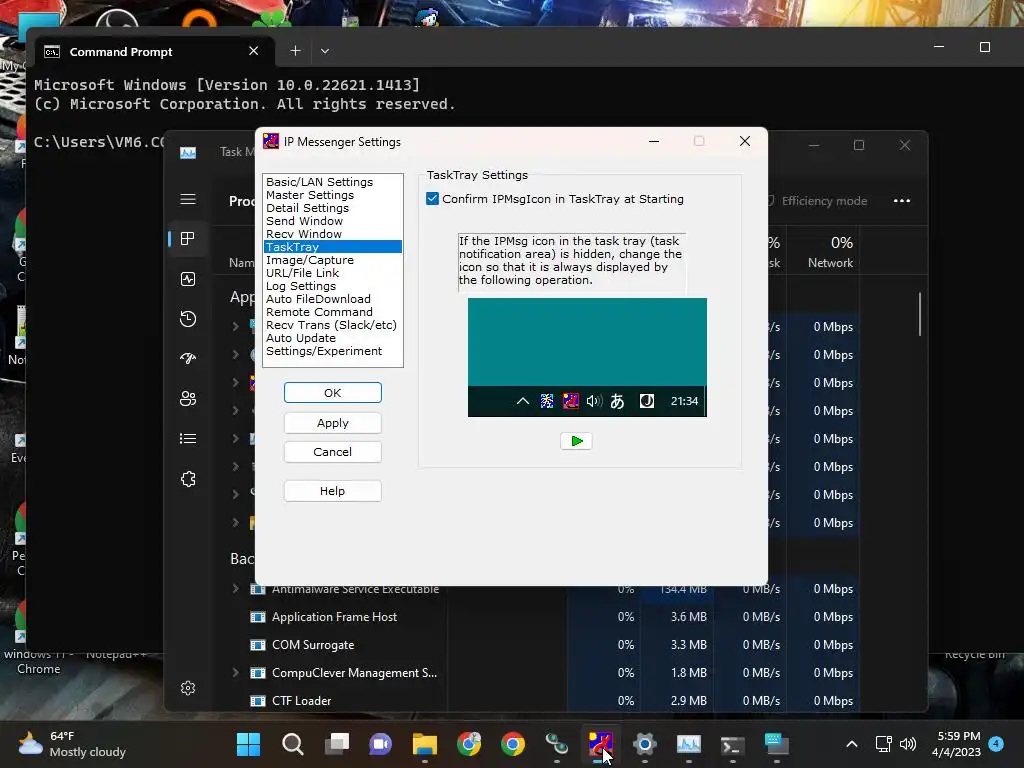Open Chat app from taskbar
Image resolution: width=1024 pixels, height=768 pixels.
[x=381, y=744]
